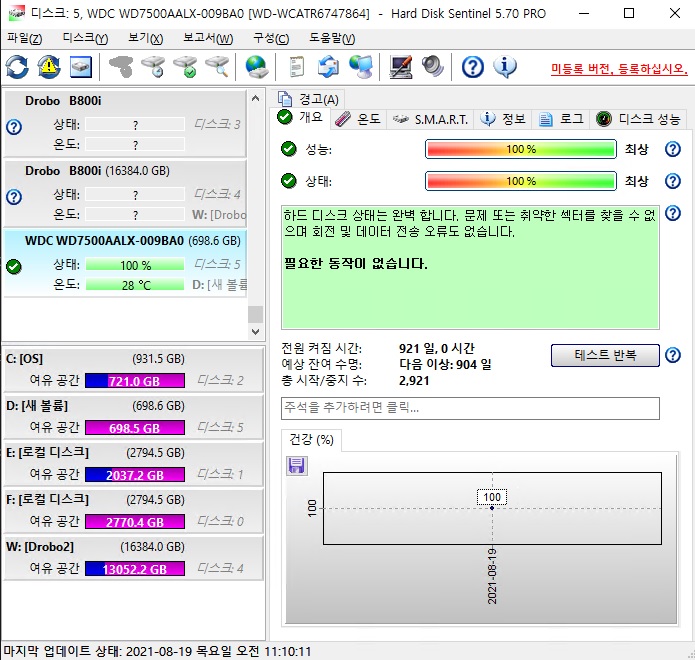Image resolution: width=695 pixels, height=660 pixels.
Task: Click the 성능 100 % performance bar
Action: 521,149
